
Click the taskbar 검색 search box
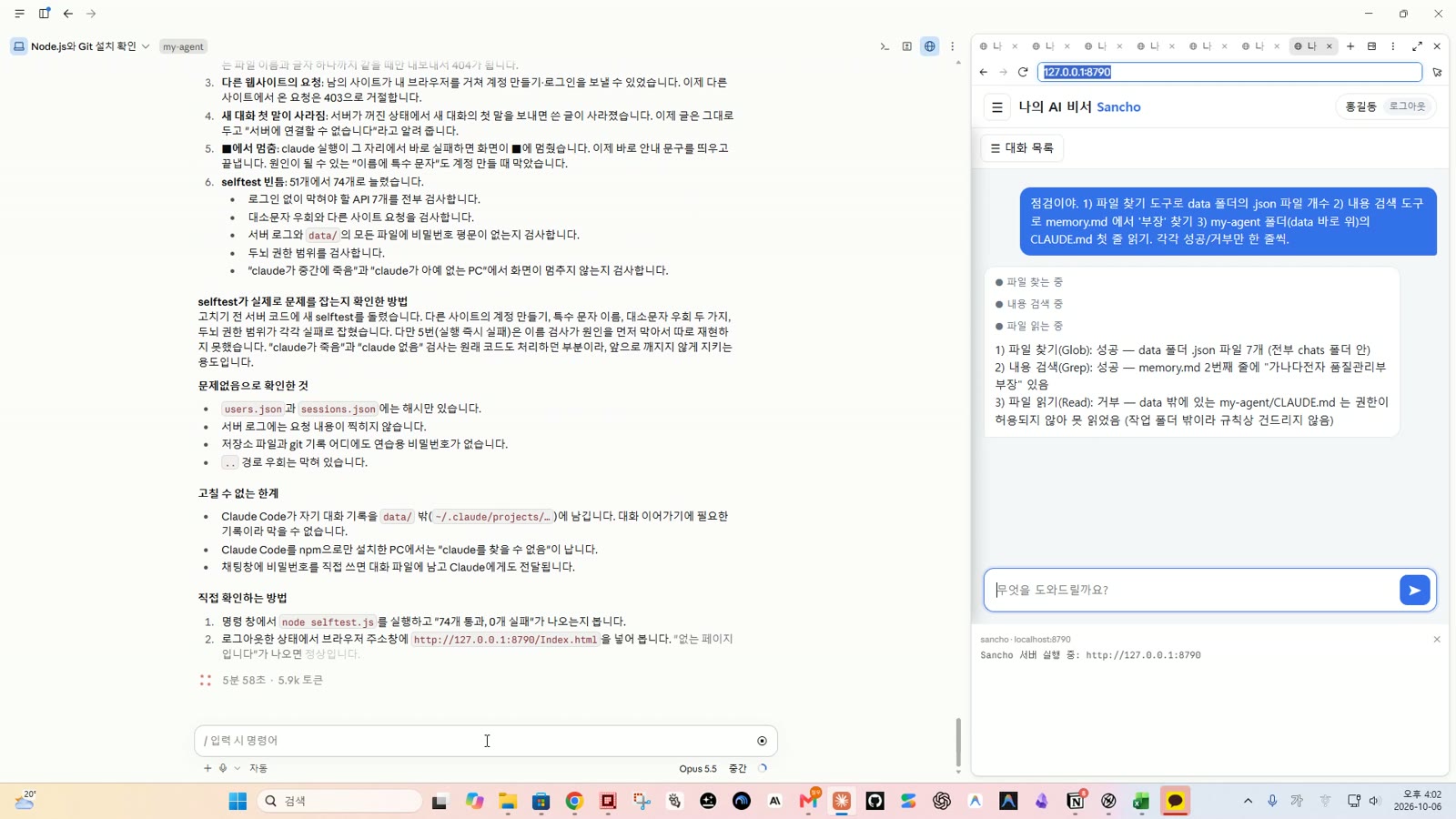(339, 801)
